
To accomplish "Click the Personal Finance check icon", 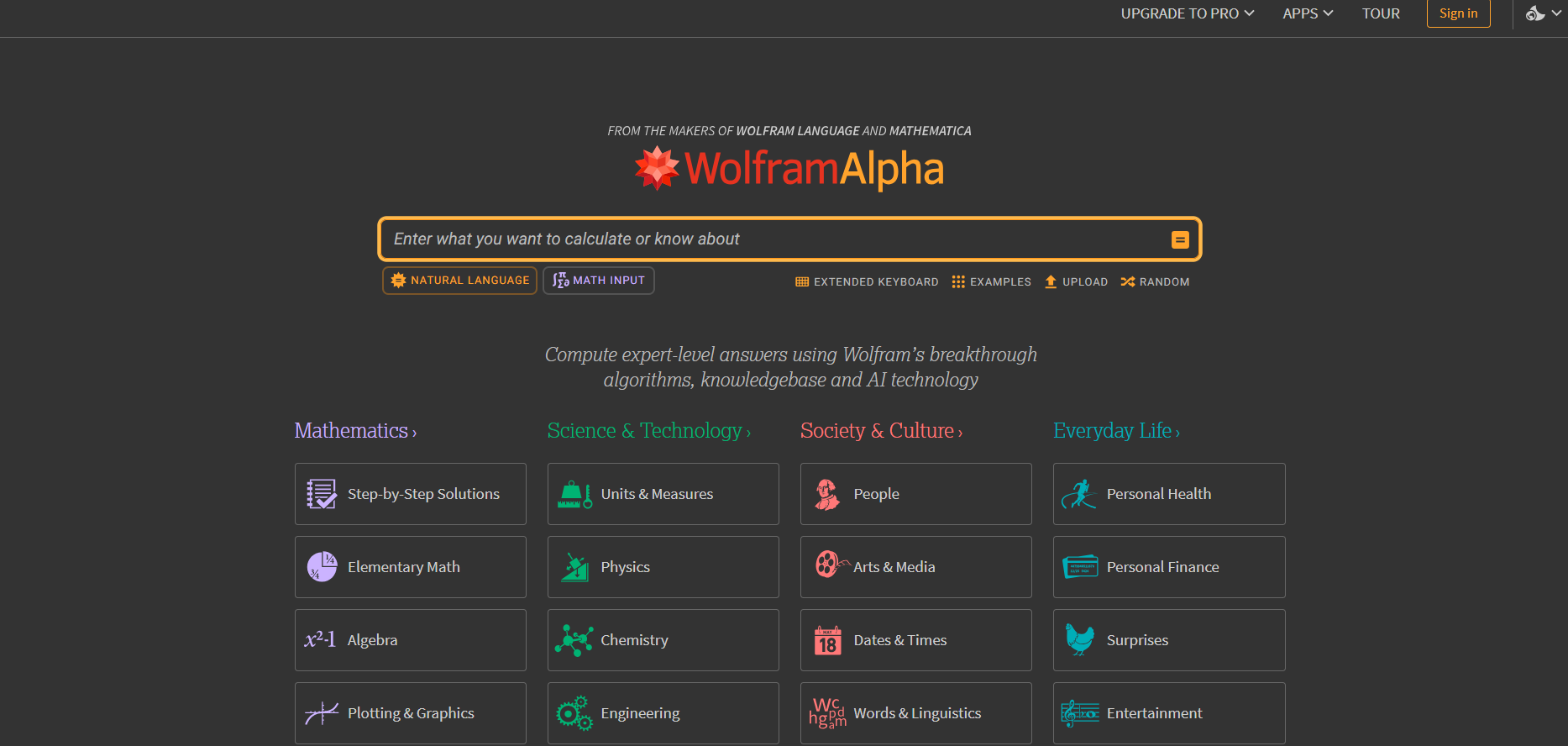I will tap(1079, 567).
